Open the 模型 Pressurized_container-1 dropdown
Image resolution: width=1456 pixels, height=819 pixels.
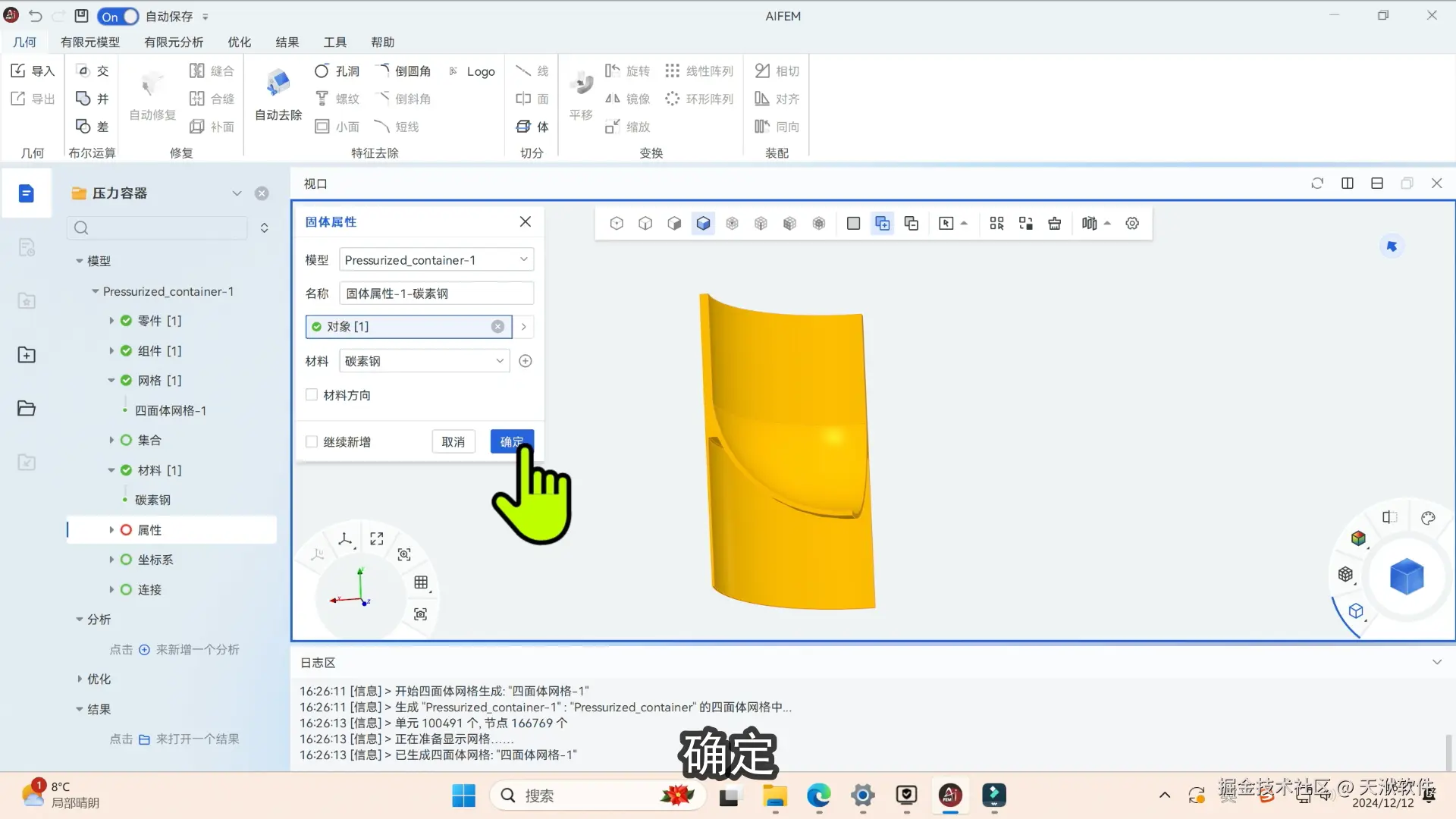[436, 260]
